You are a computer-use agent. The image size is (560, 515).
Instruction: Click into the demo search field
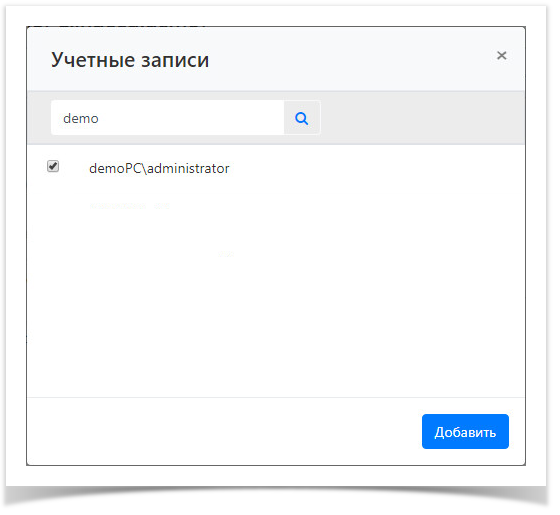click(x=168, y=118)
